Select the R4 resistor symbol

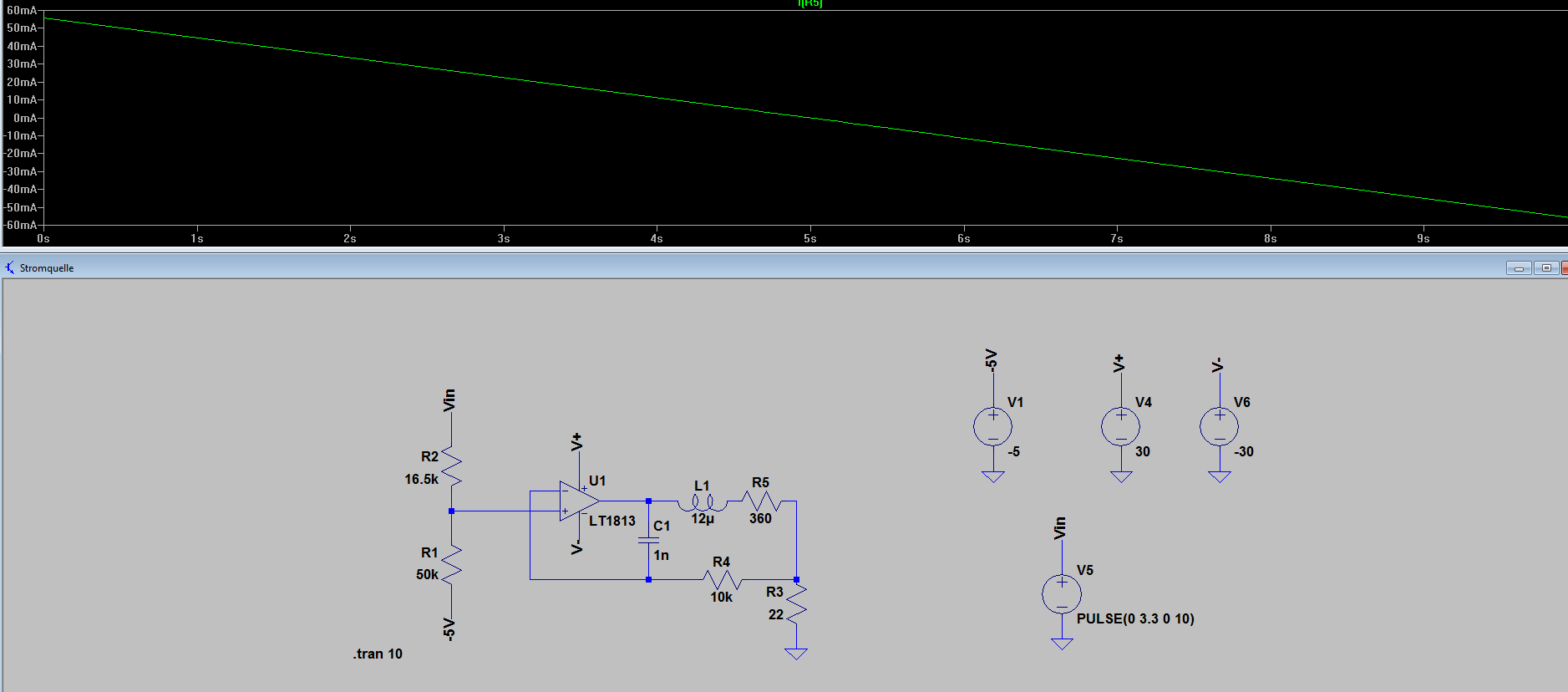[x=722, y=579]
